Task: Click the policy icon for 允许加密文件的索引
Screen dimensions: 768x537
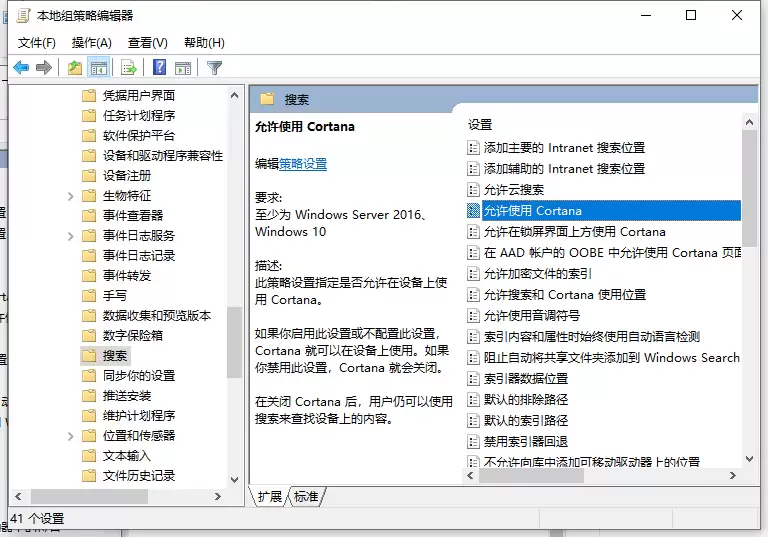Action: coord(473,273)
